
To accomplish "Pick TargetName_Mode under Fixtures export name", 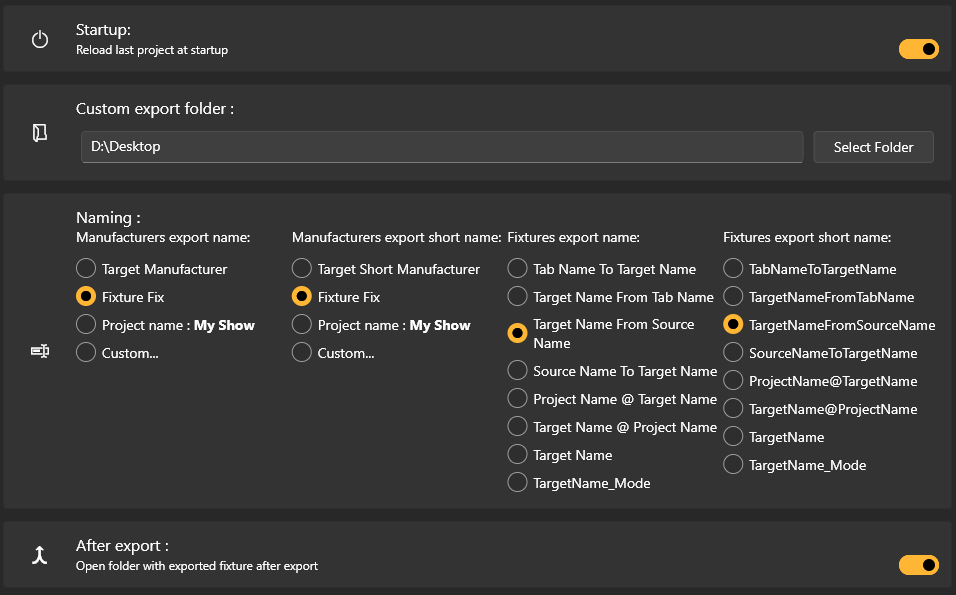I will pos(518,483).
